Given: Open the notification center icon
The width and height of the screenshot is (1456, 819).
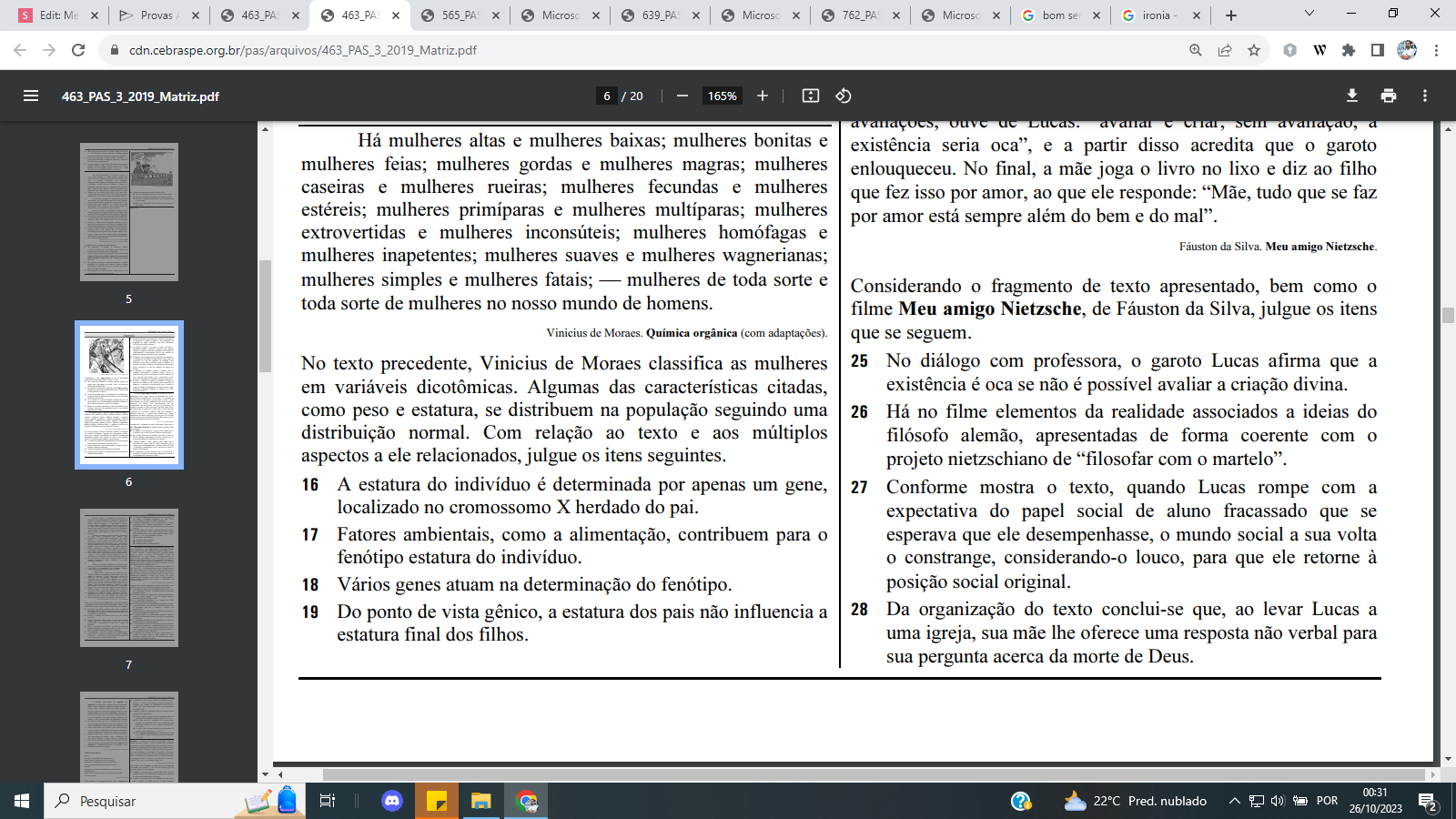Looking at the screenshot, I should click(1428, 801).
